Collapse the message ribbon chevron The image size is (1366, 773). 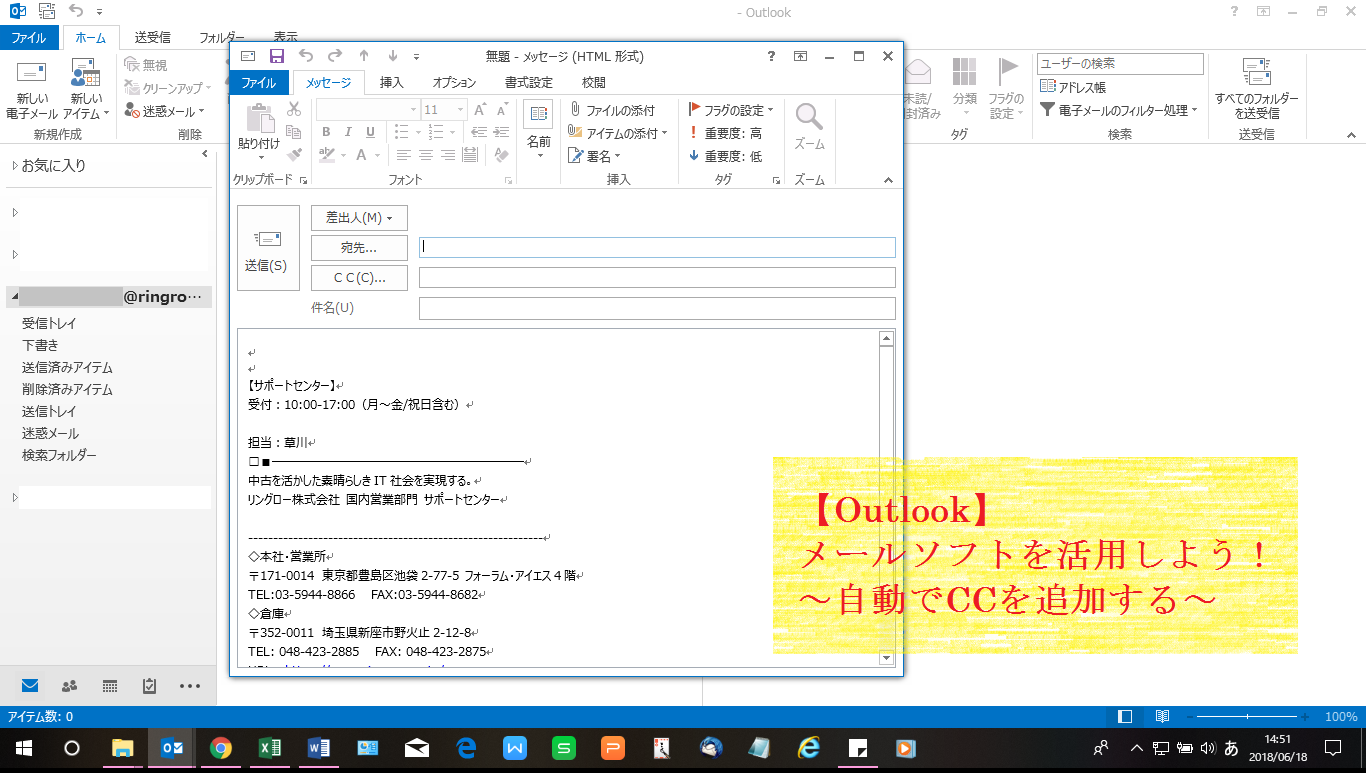(x=888, y=180)
